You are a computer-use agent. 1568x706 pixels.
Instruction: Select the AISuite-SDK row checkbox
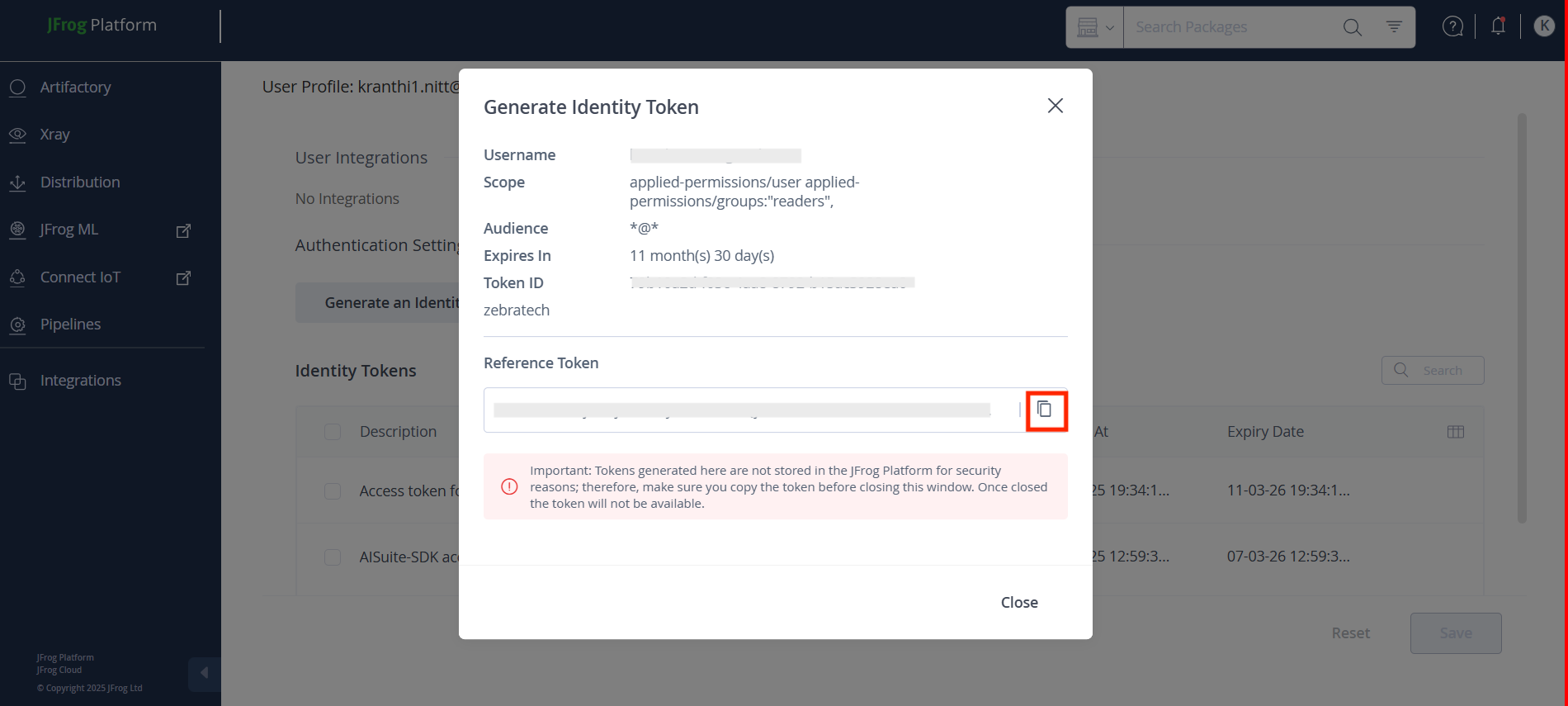click(x=333, y=557)
